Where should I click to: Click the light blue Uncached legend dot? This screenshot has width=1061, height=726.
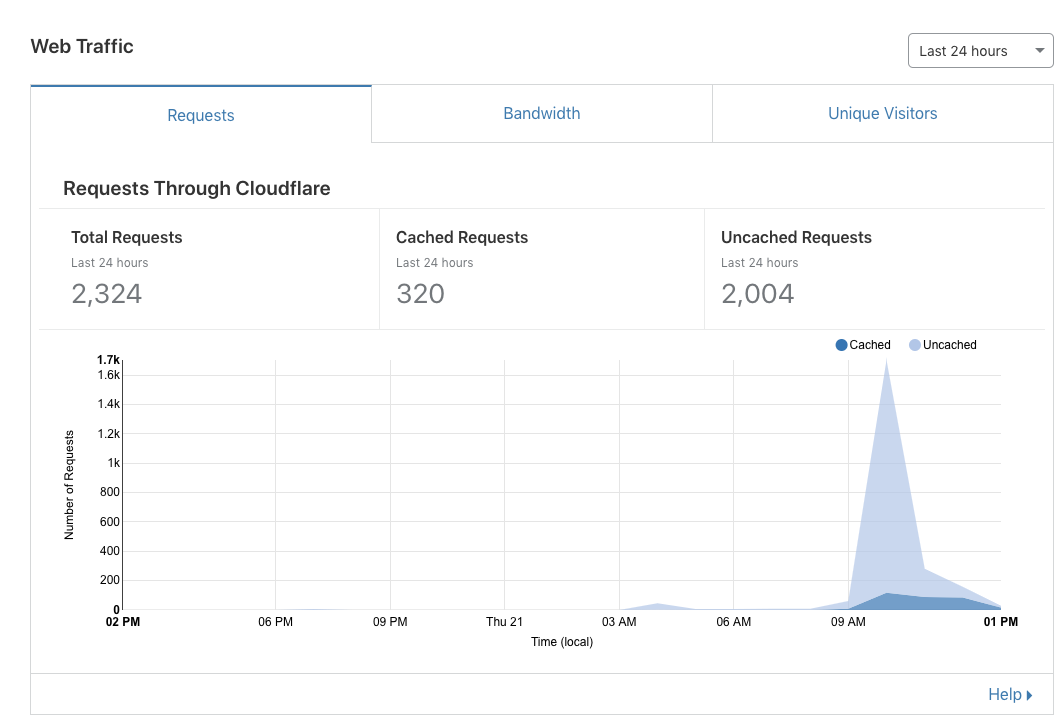coord(914,345)
